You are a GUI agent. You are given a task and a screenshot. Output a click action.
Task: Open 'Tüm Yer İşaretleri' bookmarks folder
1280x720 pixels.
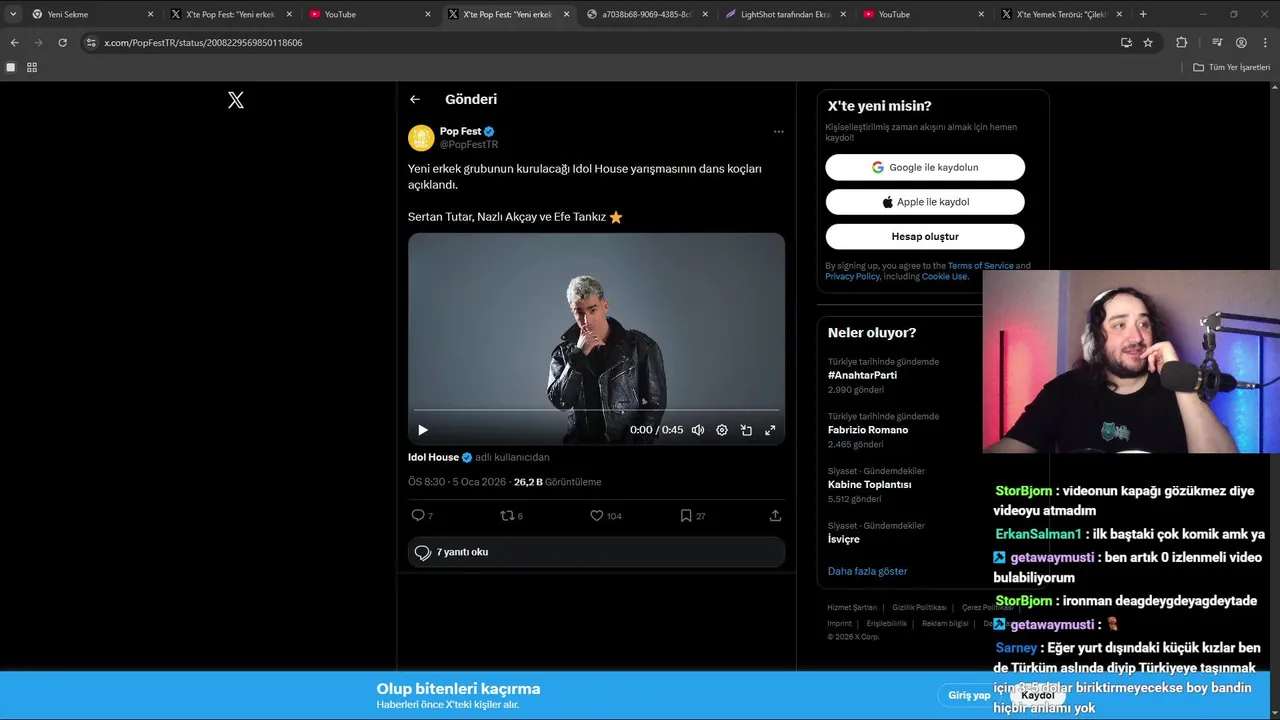[1232, 67]
